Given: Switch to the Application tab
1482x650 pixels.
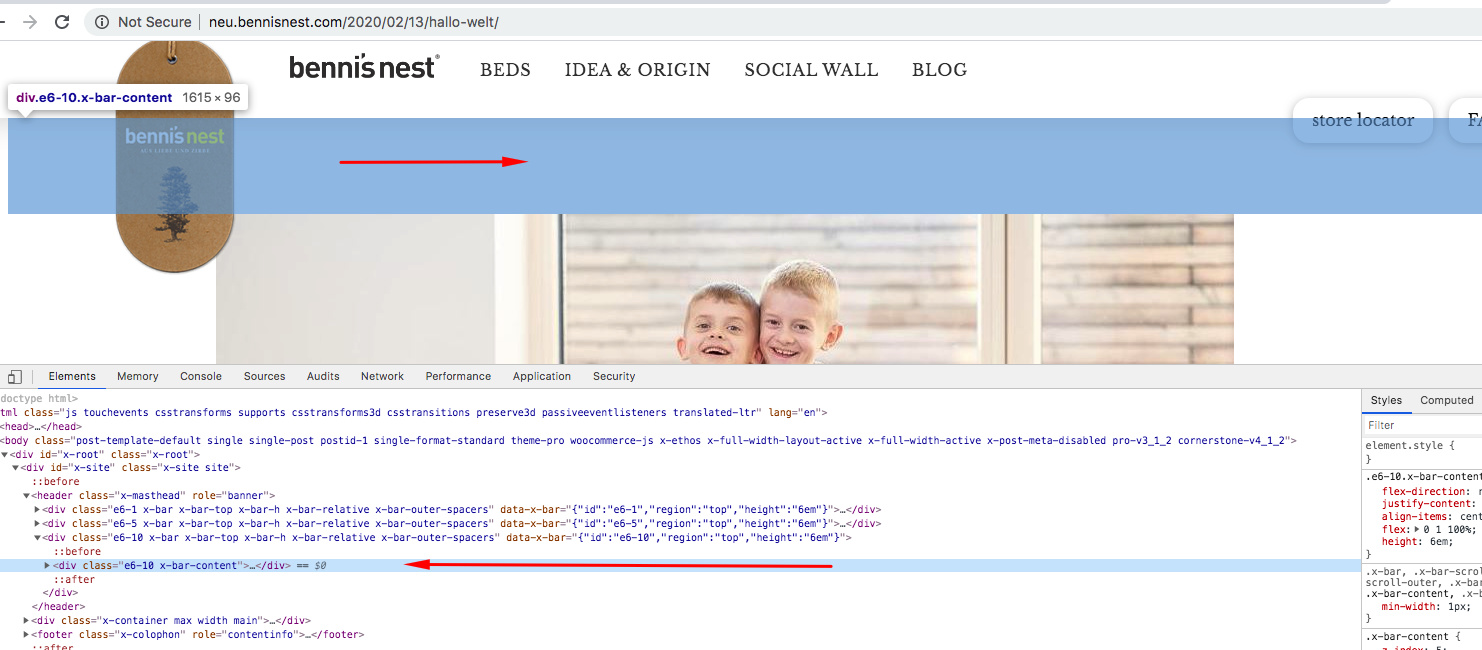Looking at the screenshot, I should (542, 377).
